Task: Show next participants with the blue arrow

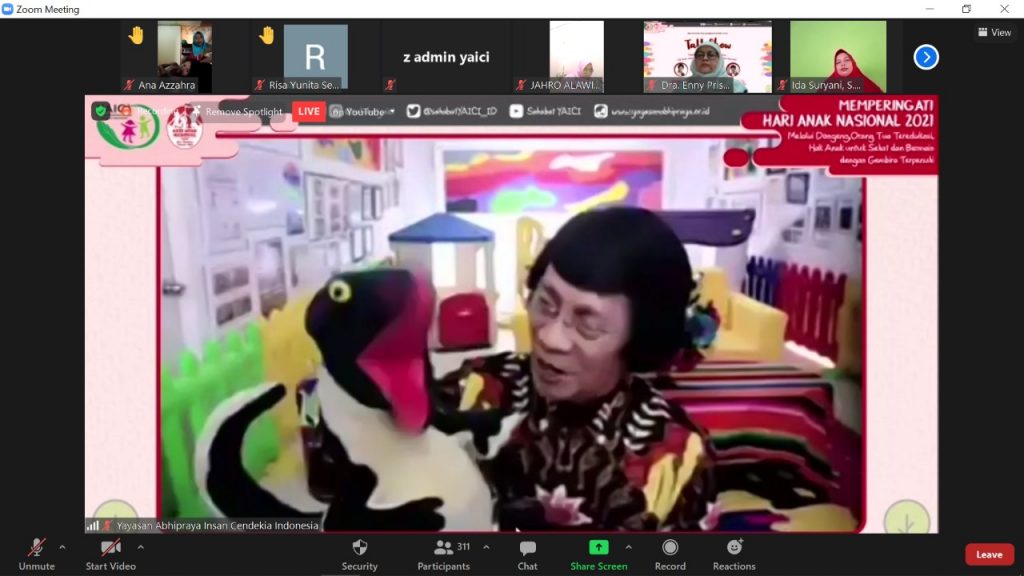Action: click(x=926, y=57)
